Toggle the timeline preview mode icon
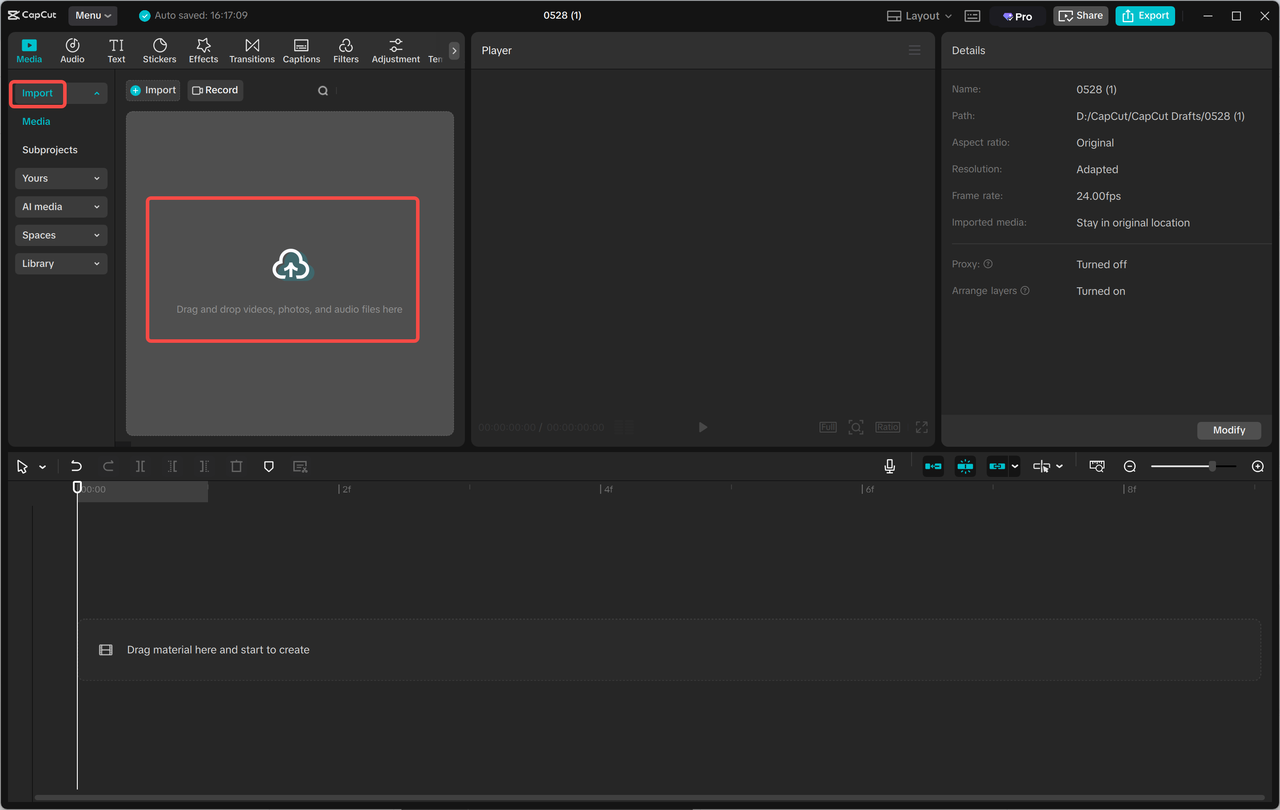The height and width of the screenshot is (810, 1280). coord(1097,465)
